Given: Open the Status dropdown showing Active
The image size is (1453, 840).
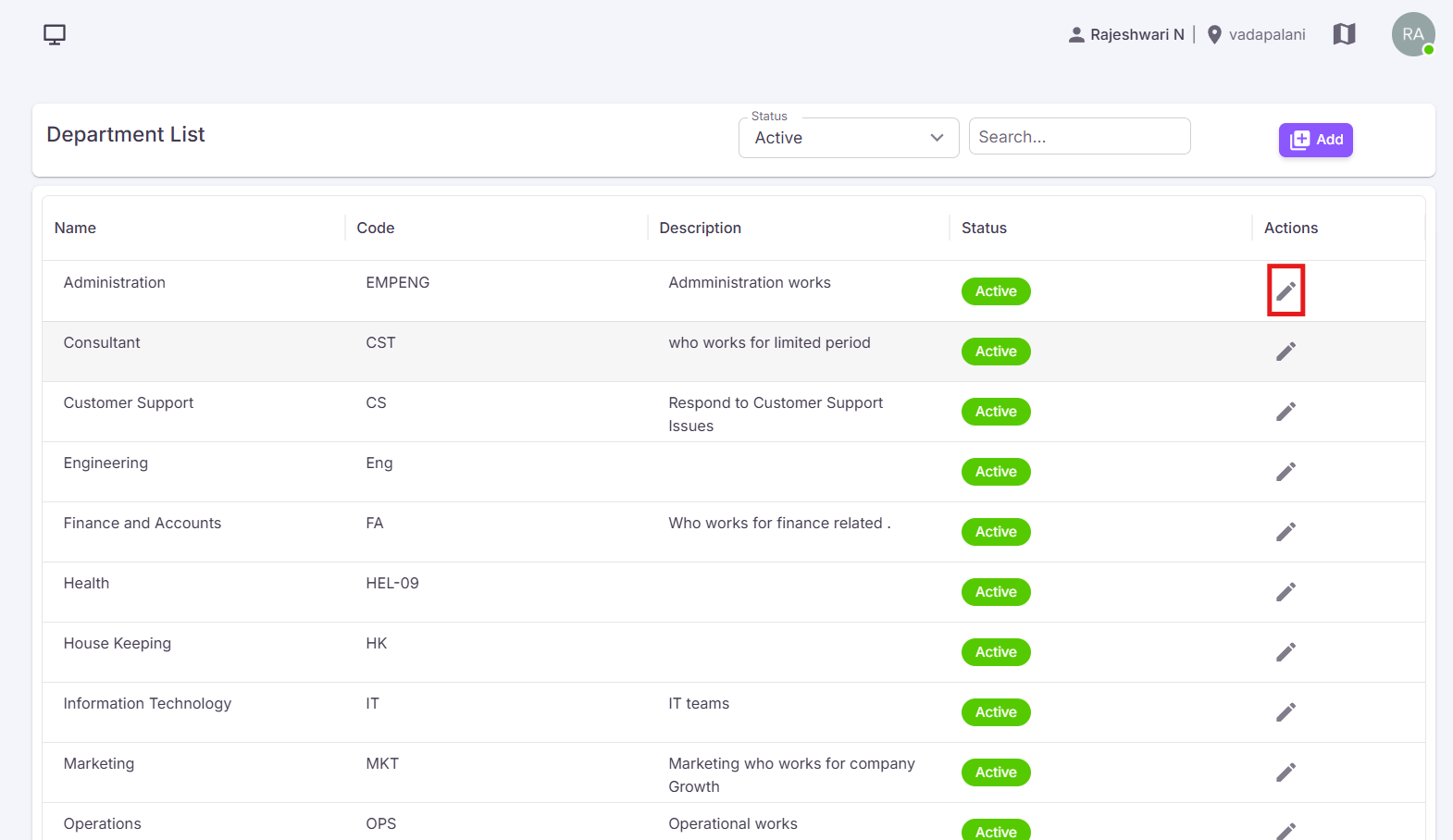Looking at the screenshot, I should tap(849, 138).
